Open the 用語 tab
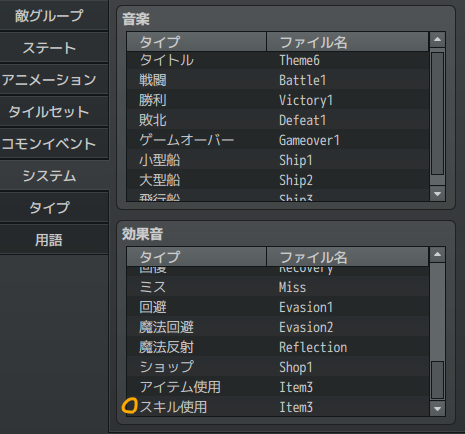Viewport: 465px width, 434px height. click(x=53, y=240)
